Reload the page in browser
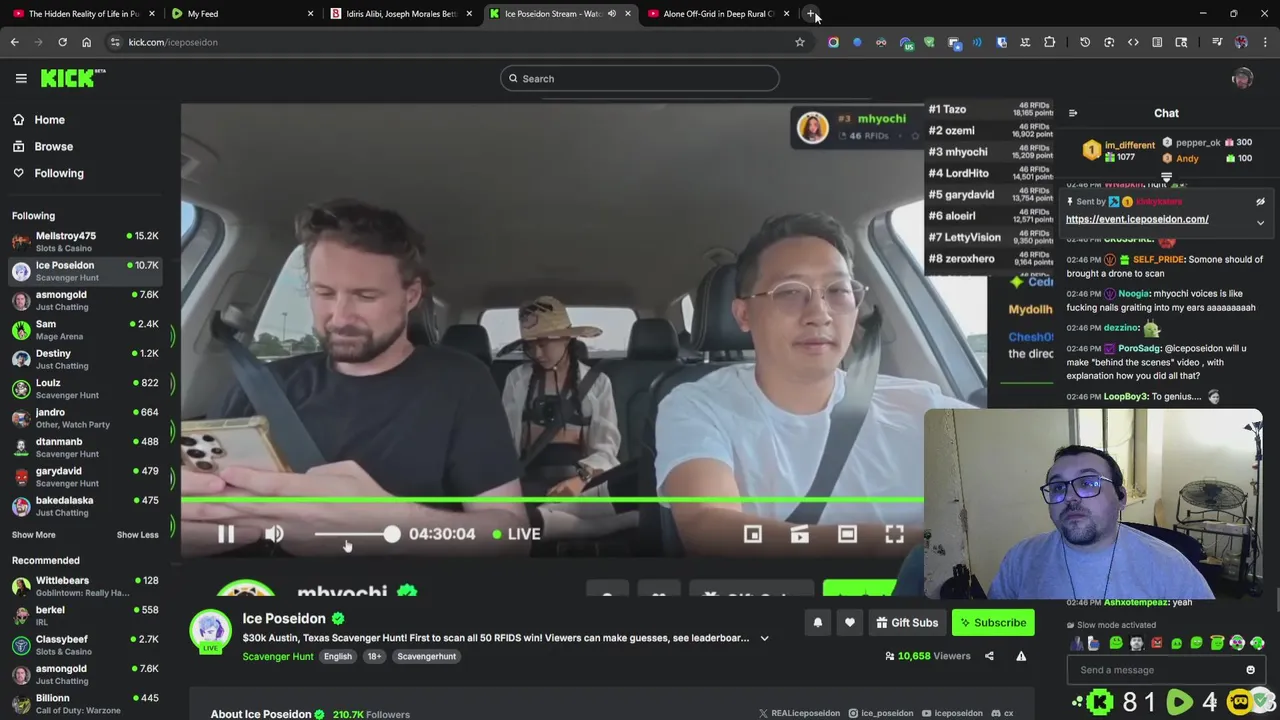This screenshot has width=1280, height=720. (x=62, y=42)
